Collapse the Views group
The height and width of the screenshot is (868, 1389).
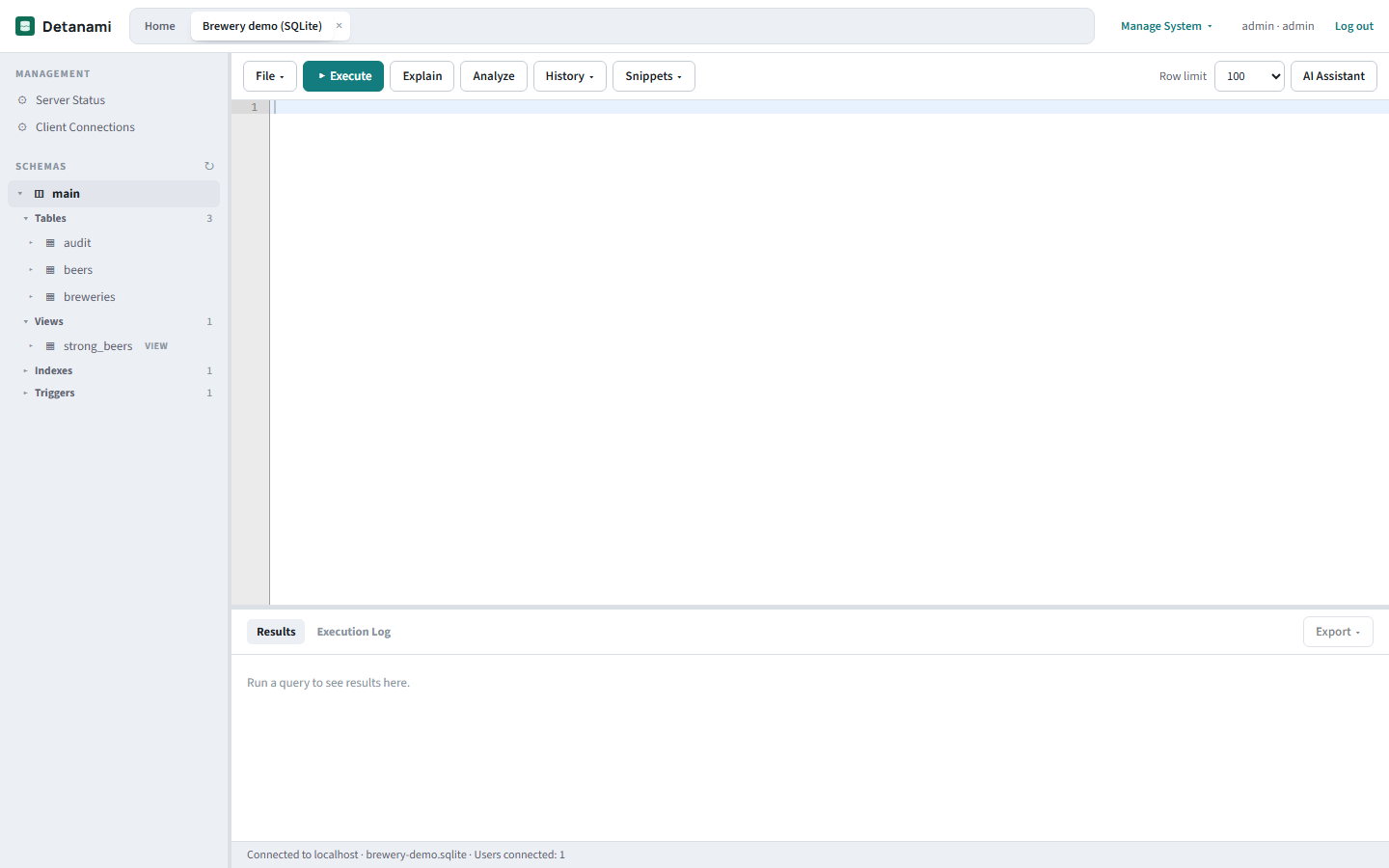pos(26,322)
